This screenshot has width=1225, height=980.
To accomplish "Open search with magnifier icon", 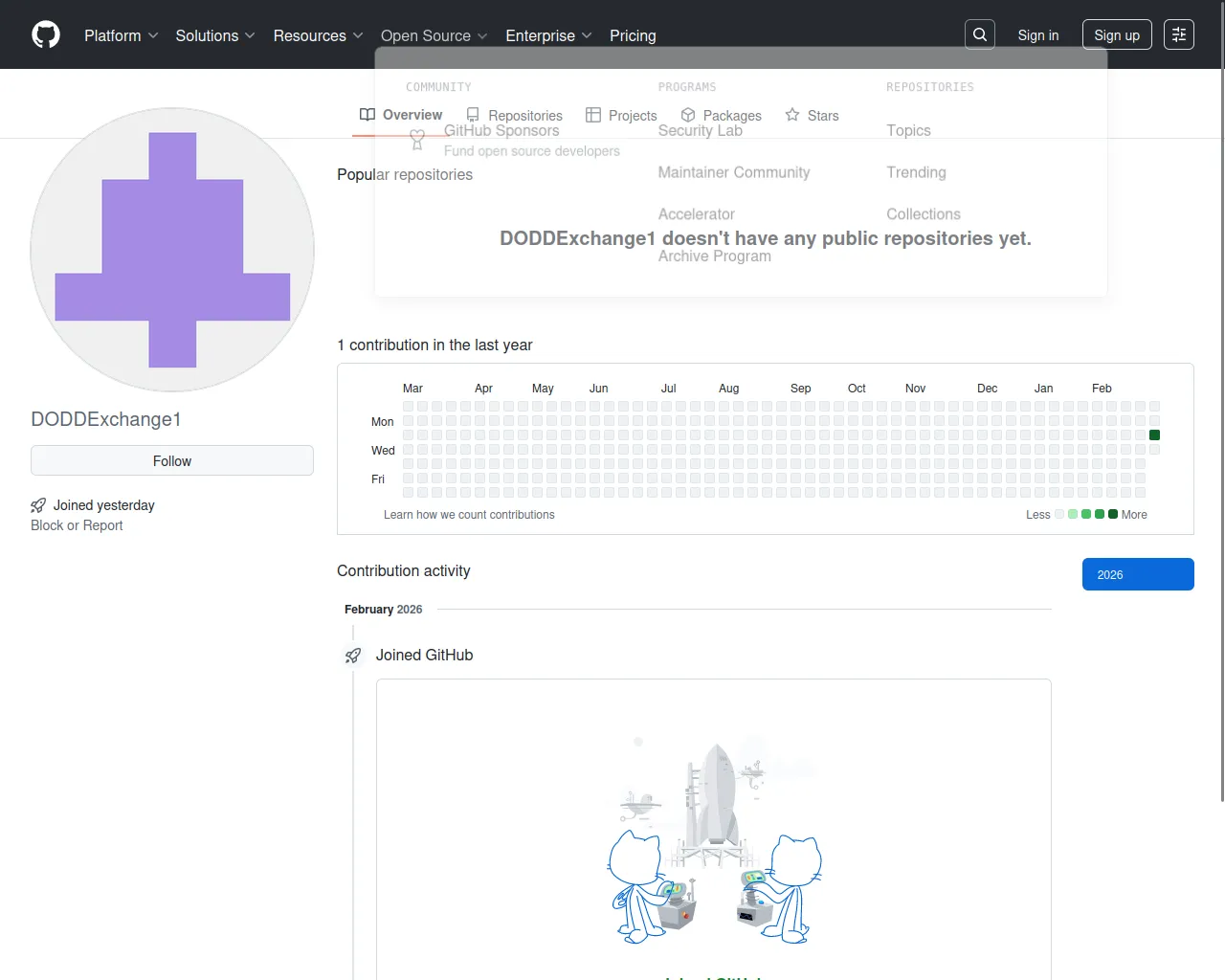I will (980, 34).
